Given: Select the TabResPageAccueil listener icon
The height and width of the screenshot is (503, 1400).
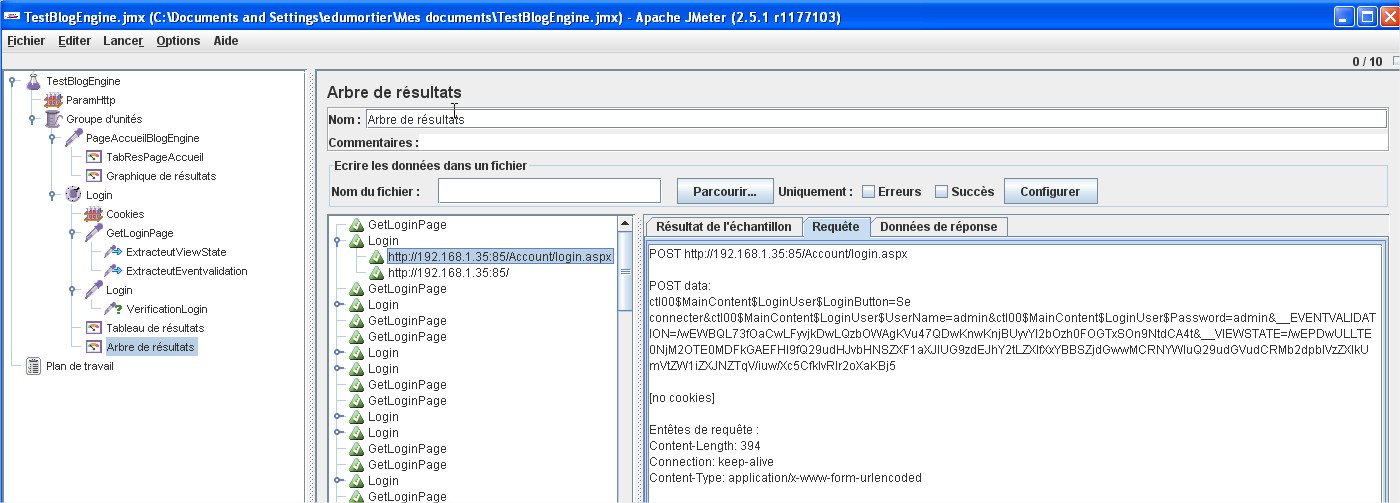Looking at the screenshot, I should point(93,157).
